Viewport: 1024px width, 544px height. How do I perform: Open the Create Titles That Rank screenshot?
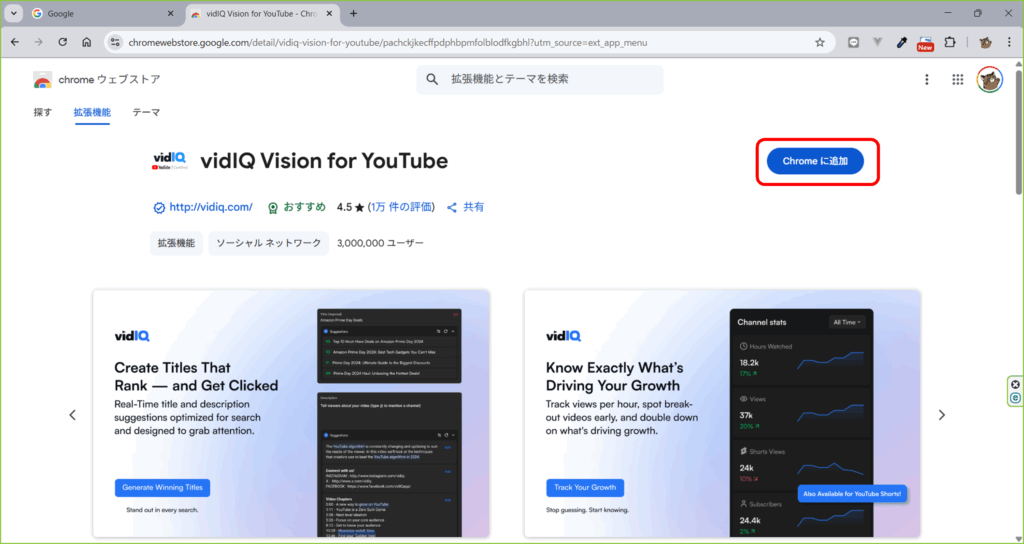pos(291,414)
